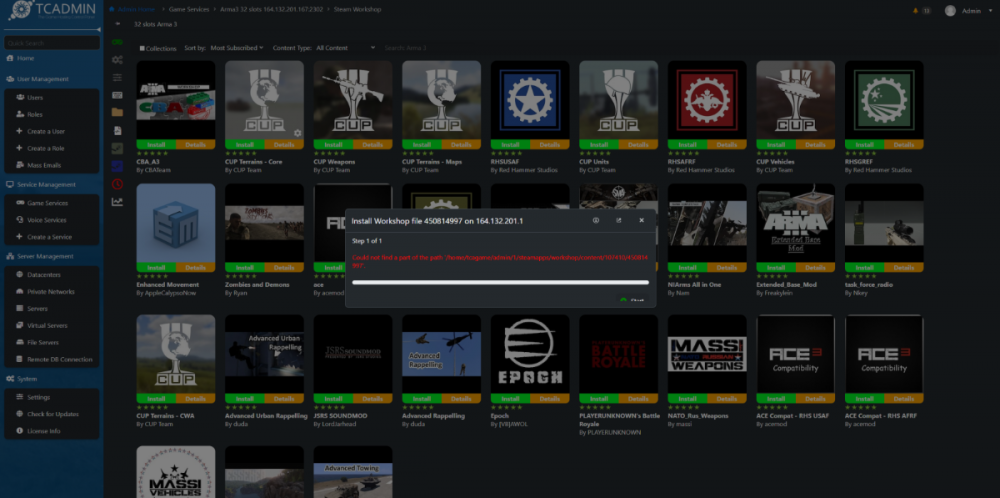The width and height of the screenshot is (1000, 498).
Task: Click Details under ACE Compat - RHS AFRF
Action: click(904, 399)
